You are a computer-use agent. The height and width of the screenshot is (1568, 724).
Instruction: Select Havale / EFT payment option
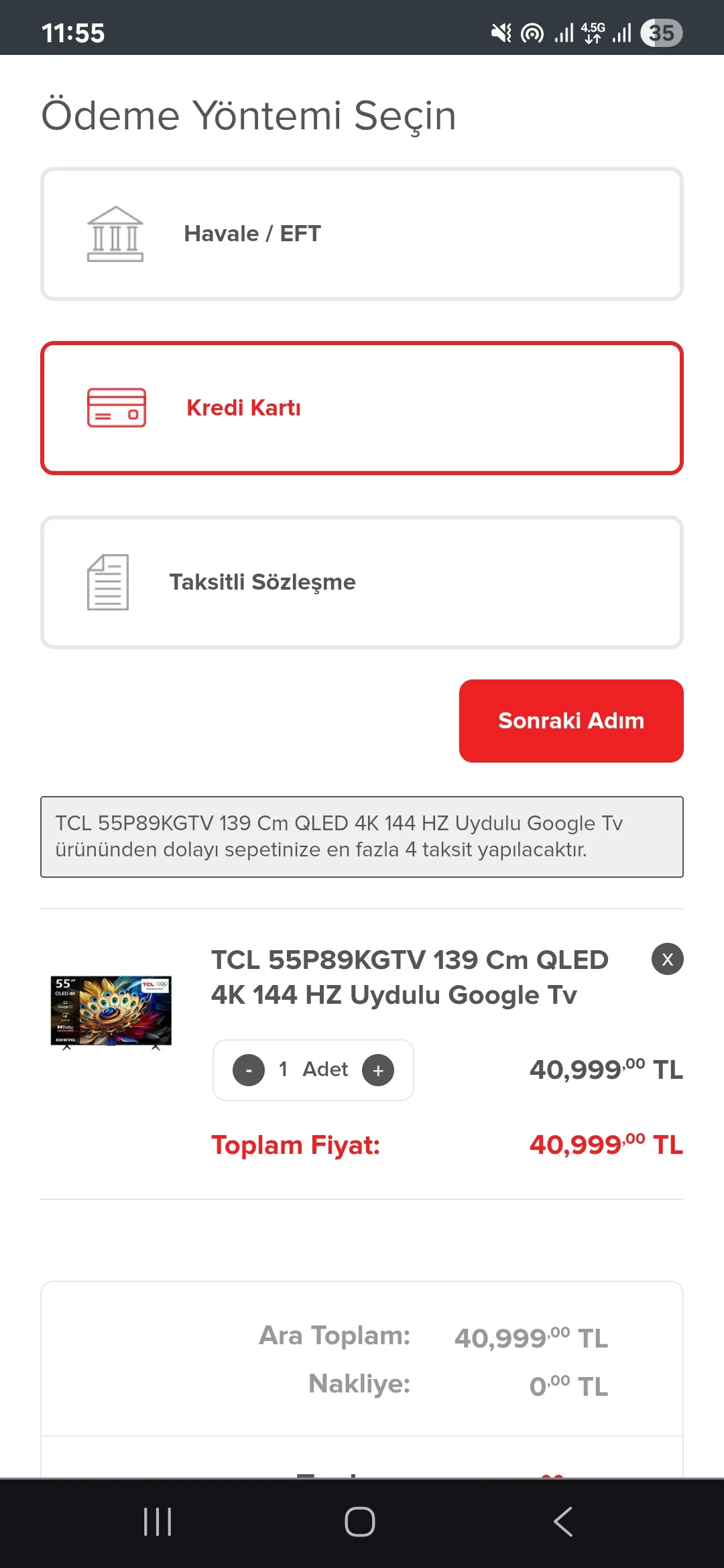[x=362, y=234]
